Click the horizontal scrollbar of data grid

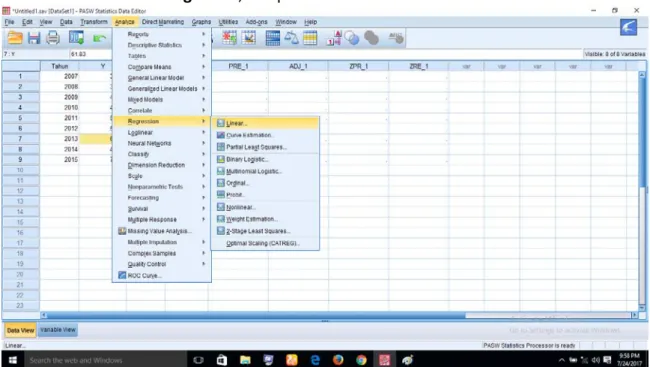[x=340, y=315]
